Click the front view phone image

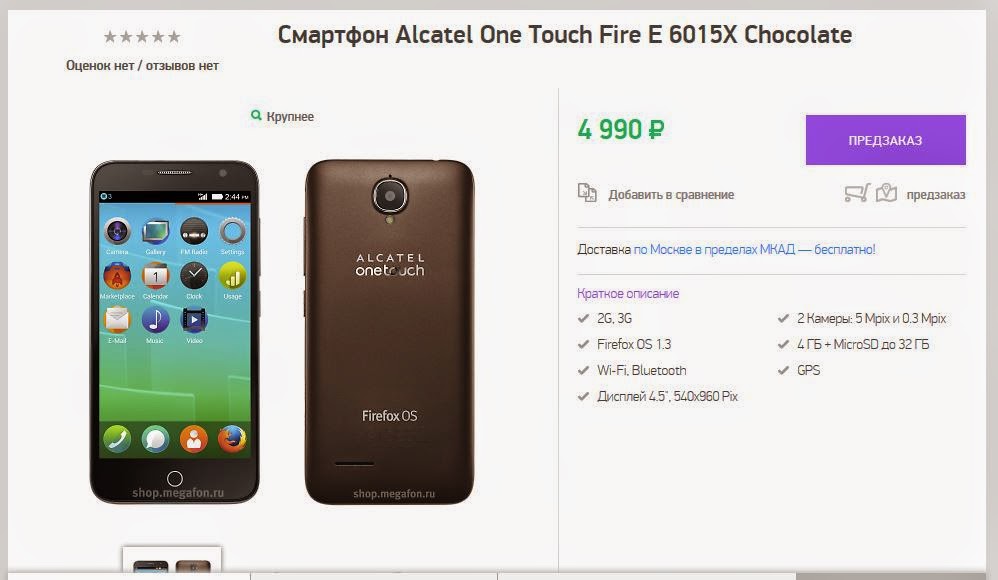coord(174,332)
